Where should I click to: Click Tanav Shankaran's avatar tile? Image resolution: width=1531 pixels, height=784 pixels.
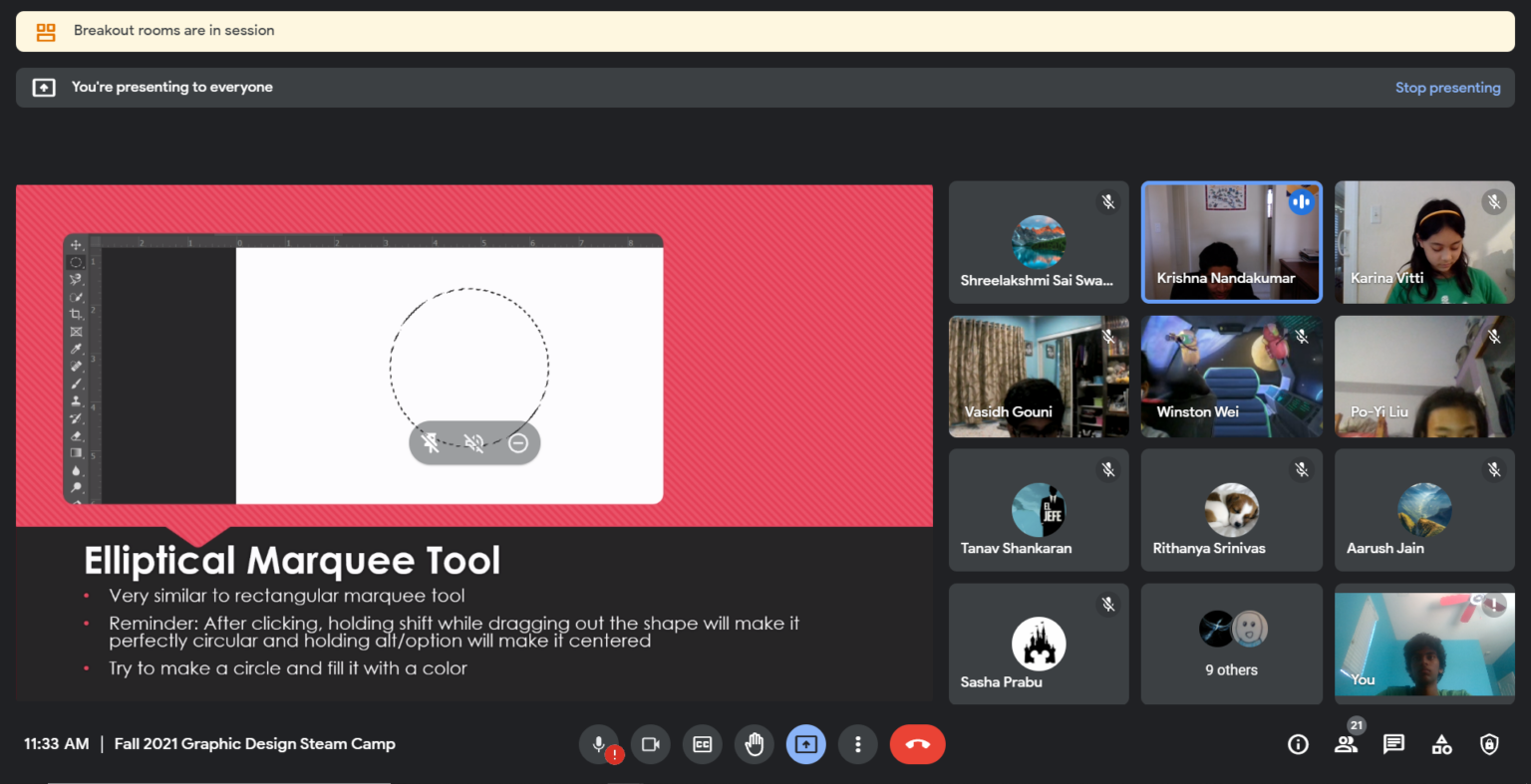pyautogui.click(x=1039, y=510)
